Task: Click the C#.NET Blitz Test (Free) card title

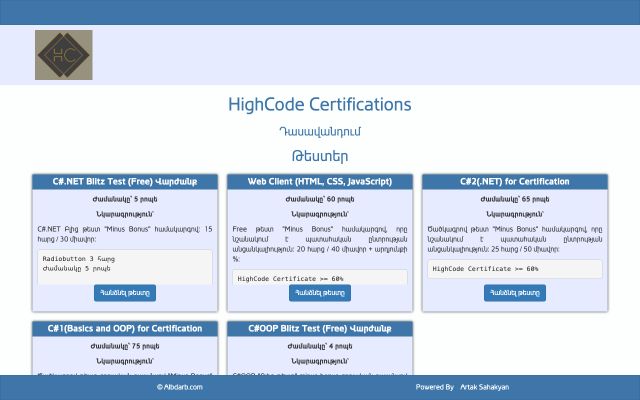Action: click(x=125, y=182)
